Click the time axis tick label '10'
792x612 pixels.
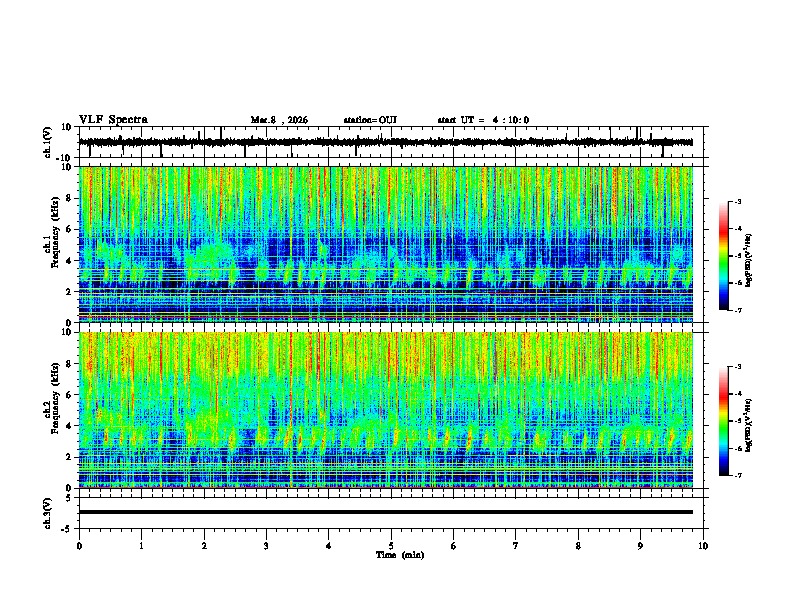[703, 546]
